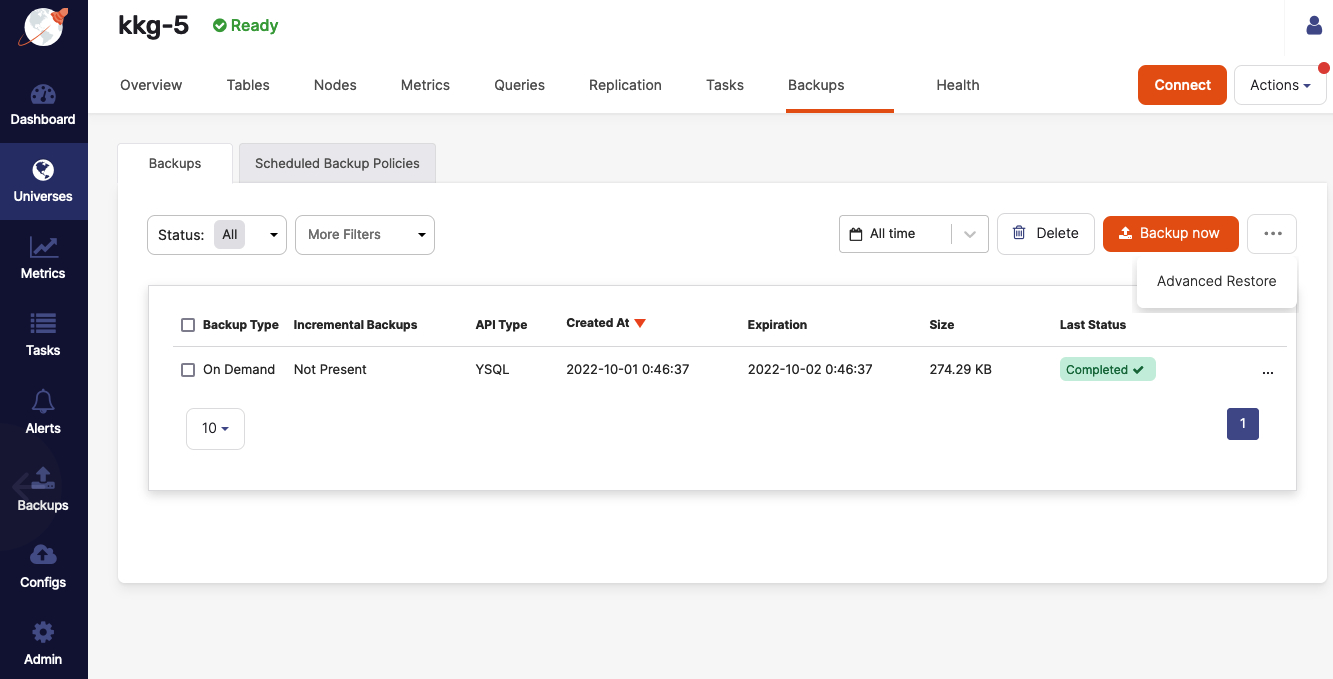Open Alerts bell icon in sidebar
The height and width of the screenshot is (679, 1333).
pos(43,402)
